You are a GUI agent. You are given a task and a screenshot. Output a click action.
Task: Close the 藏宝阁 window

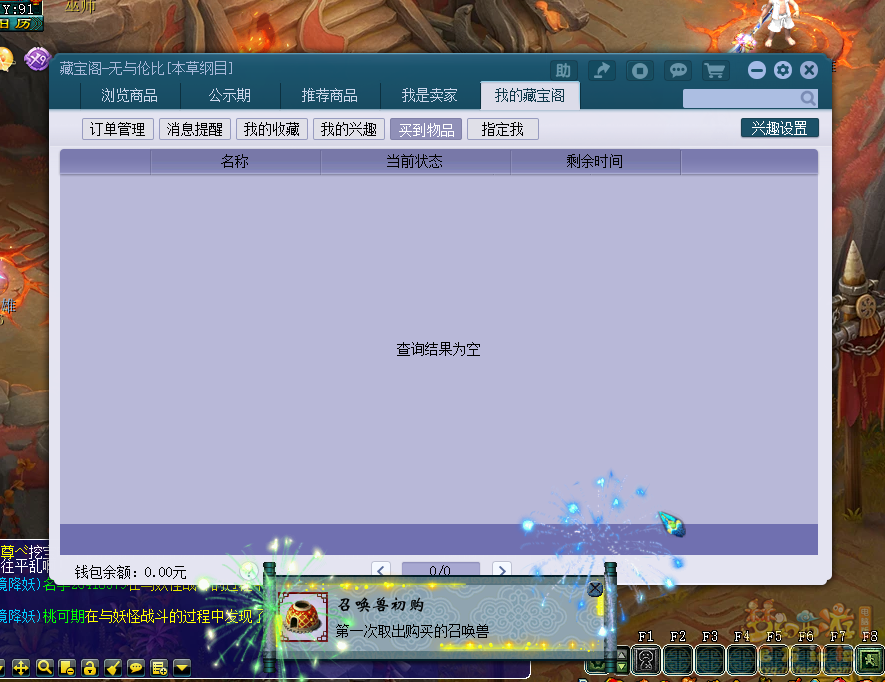(809, 70)
